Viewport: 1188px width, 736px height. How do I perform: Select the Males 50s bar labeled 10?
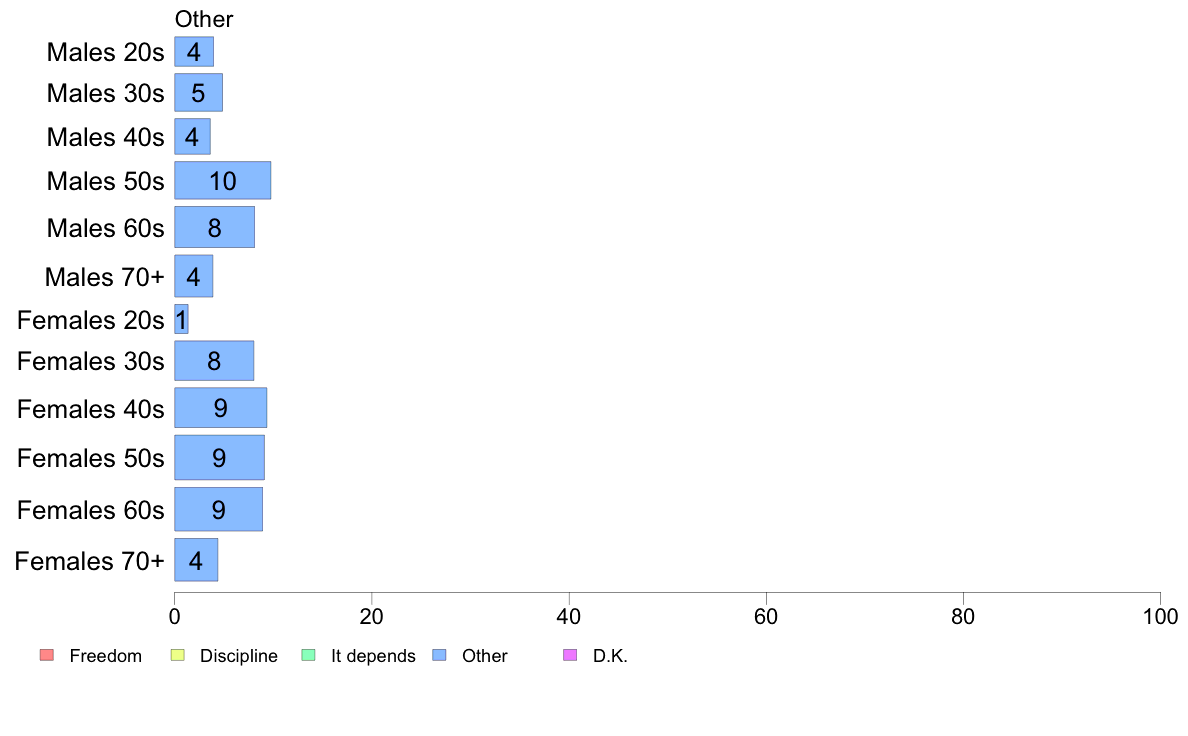[223, 180]
